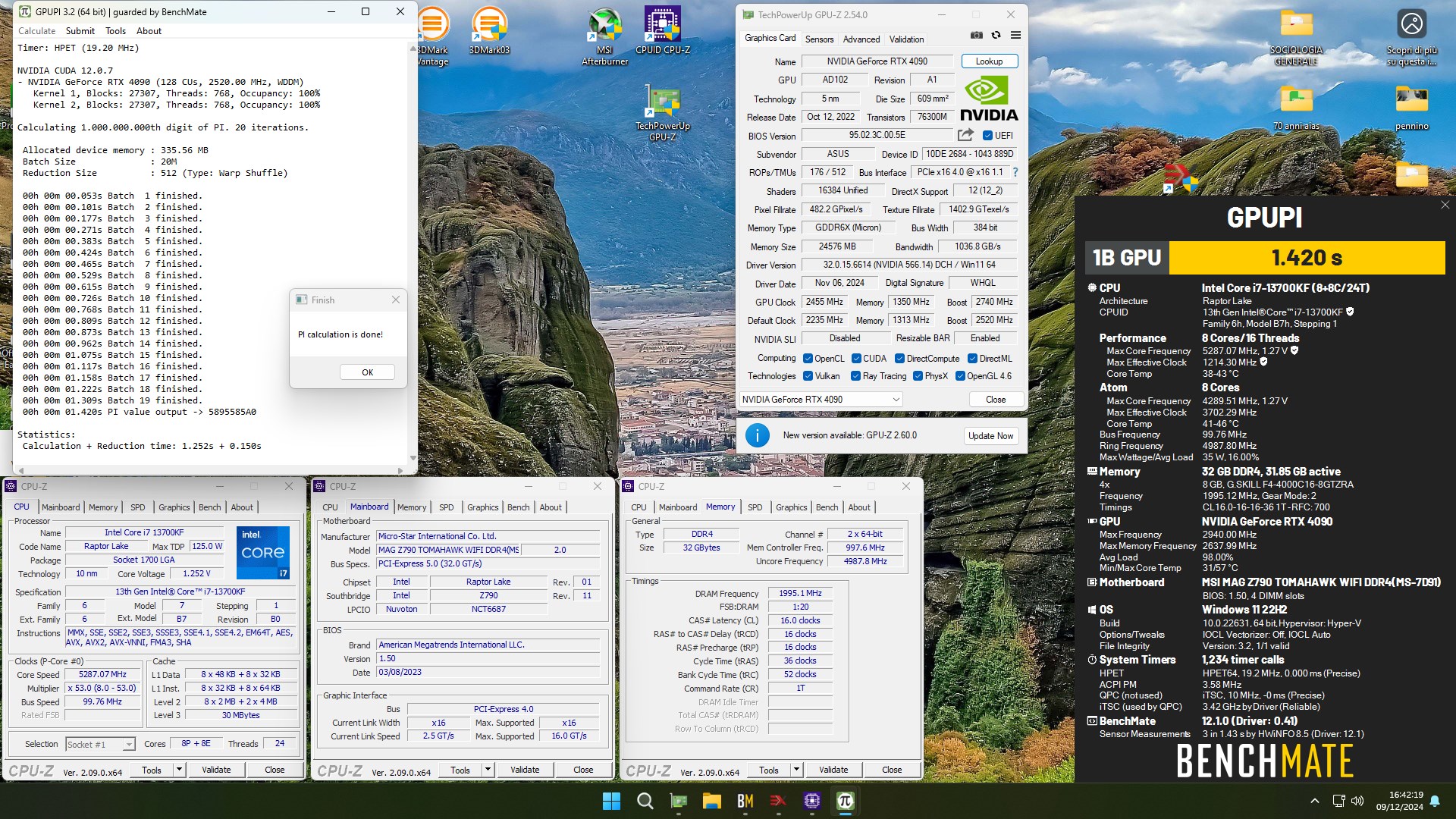Viewport: 1456px width, 819px height.
Task: Click the Scopri di più desktop icon
Action: click(x=1411, y=36)
